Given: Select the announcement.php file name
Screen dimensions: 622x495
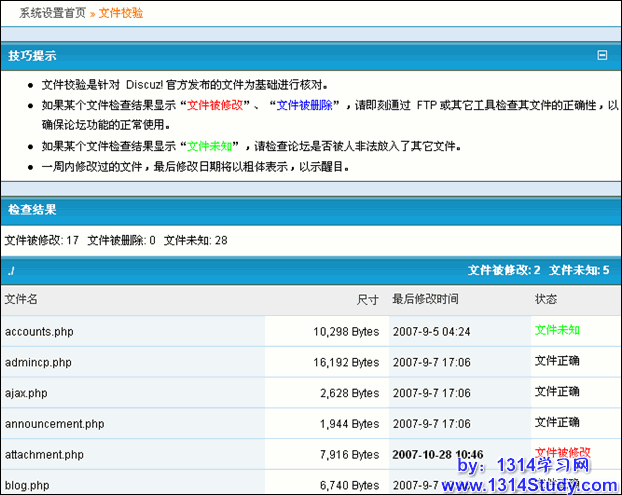Looking at the screenshot, I should [x=54, y=424].
